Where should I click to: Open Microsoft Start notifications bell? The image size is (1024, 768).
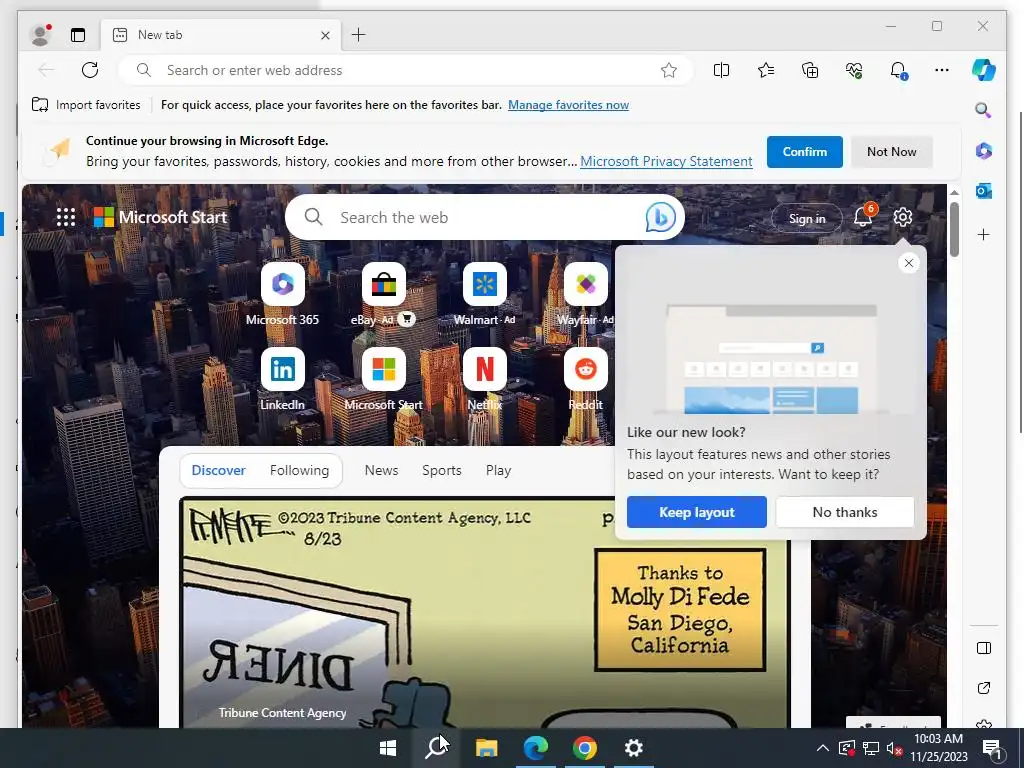863,216
